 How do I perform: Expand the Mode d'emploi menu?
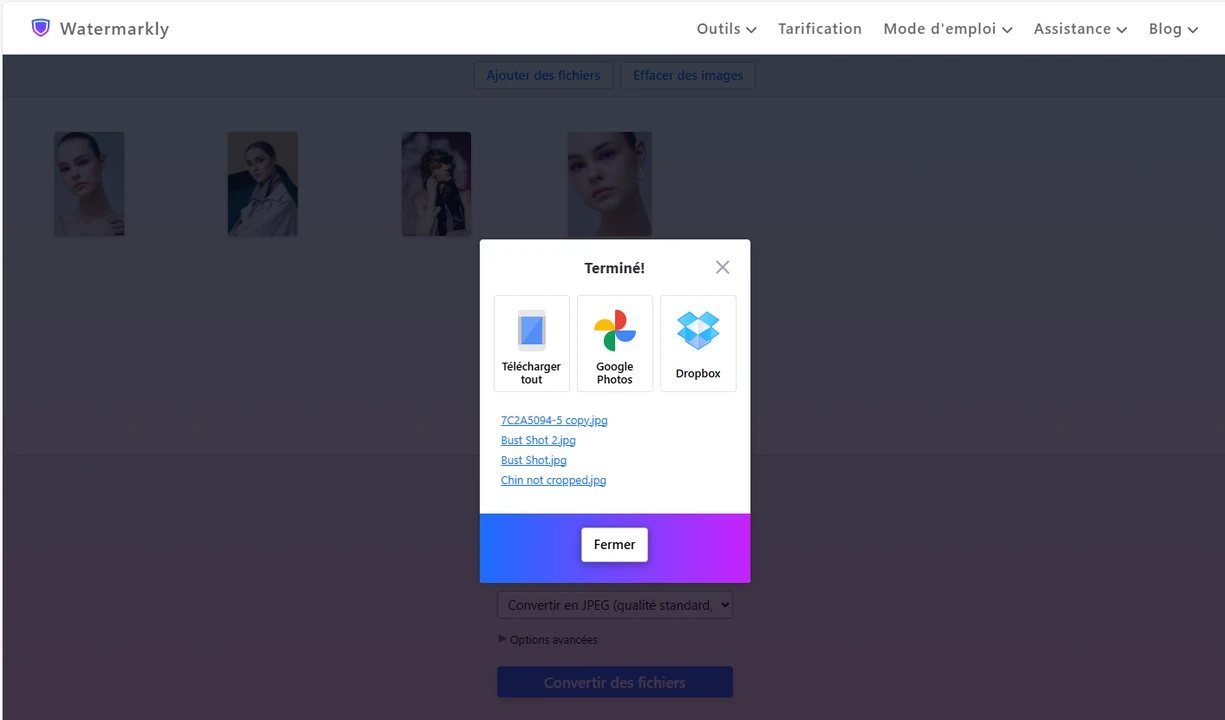click(947, 29)
